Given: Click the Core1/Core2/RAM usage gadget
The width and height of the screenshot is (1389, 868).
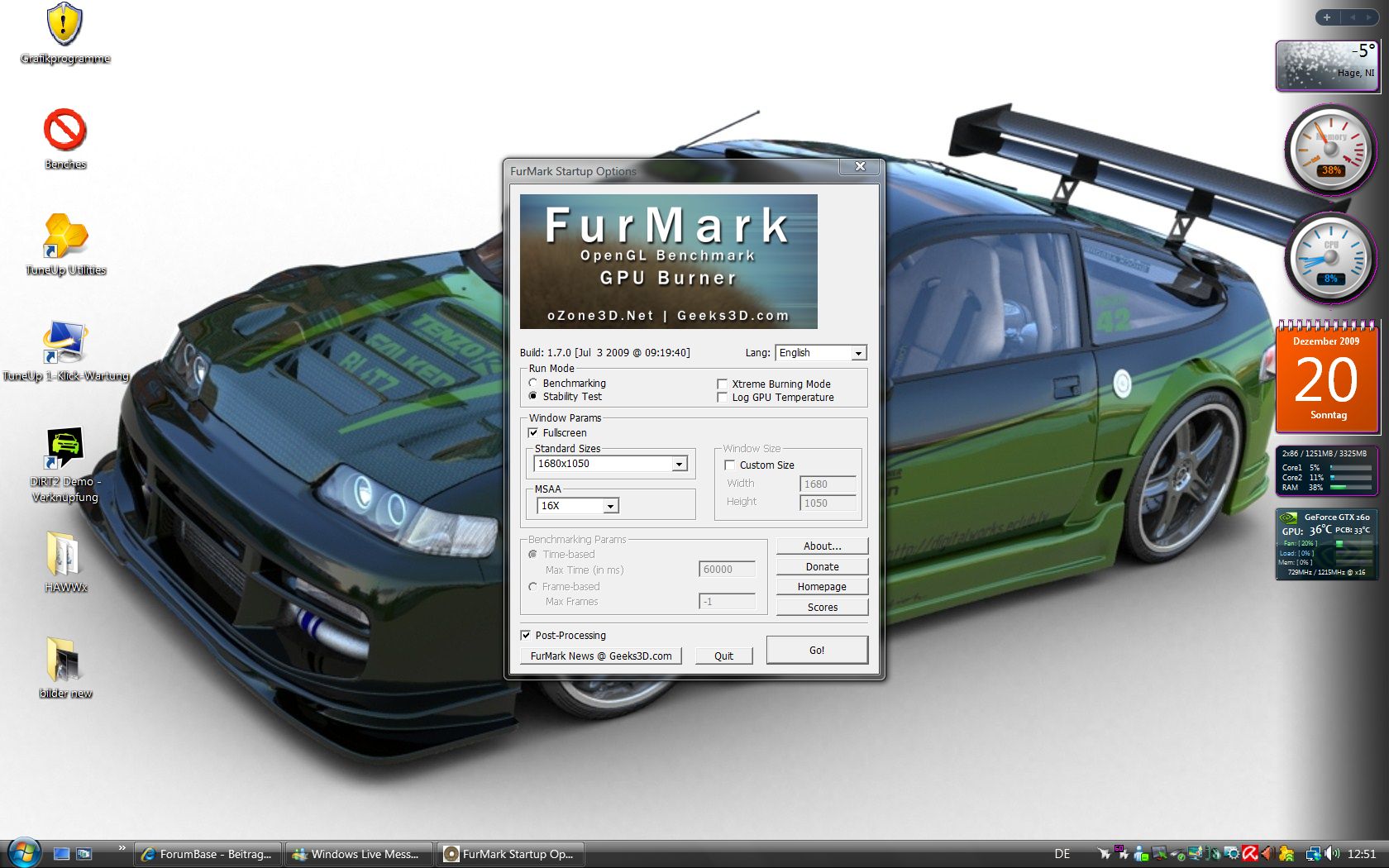Looking at the screenshot, I should tap(1327, 470).
